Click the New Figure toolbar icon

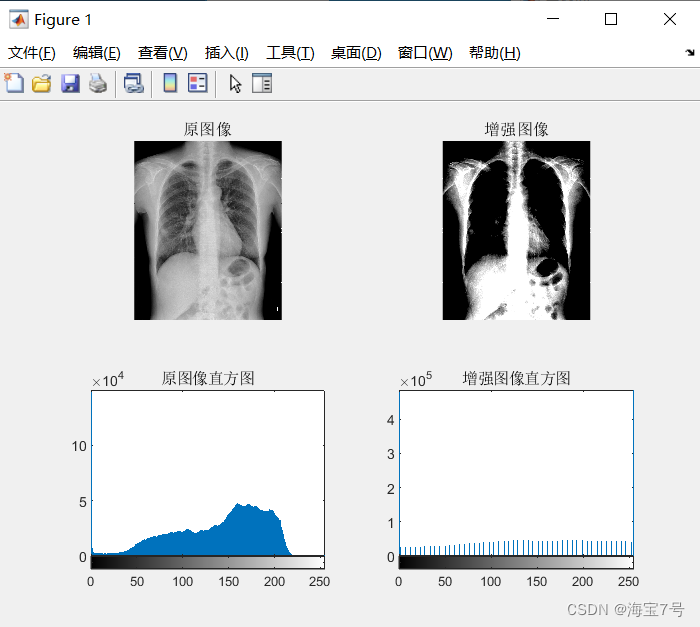click(14, 83)
